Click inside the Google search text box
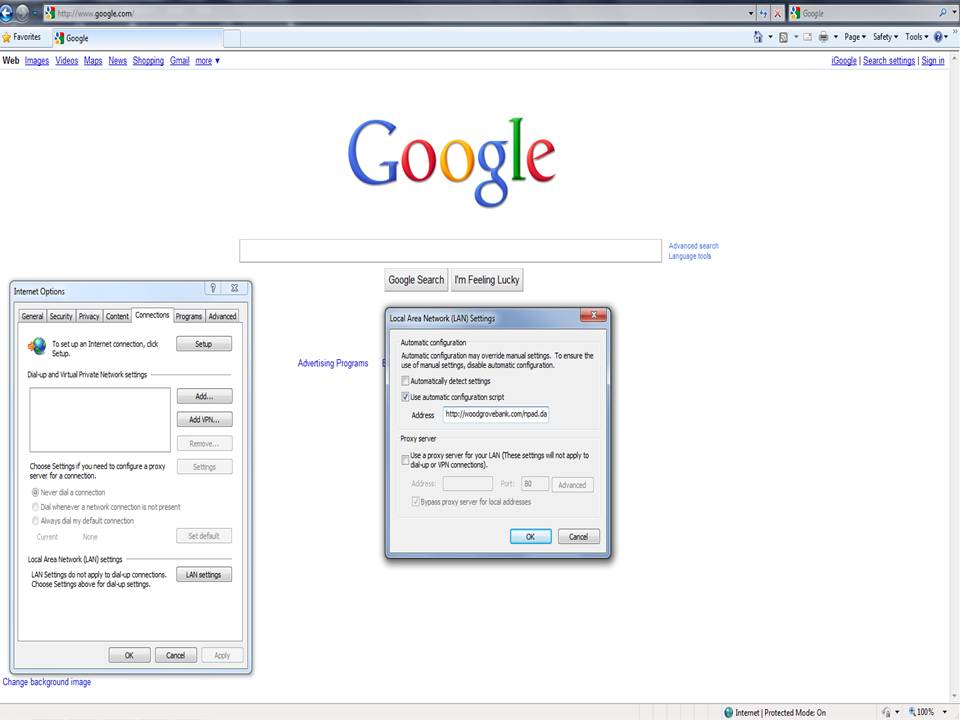This screenshot has height=720, width=960. point(451,251)
